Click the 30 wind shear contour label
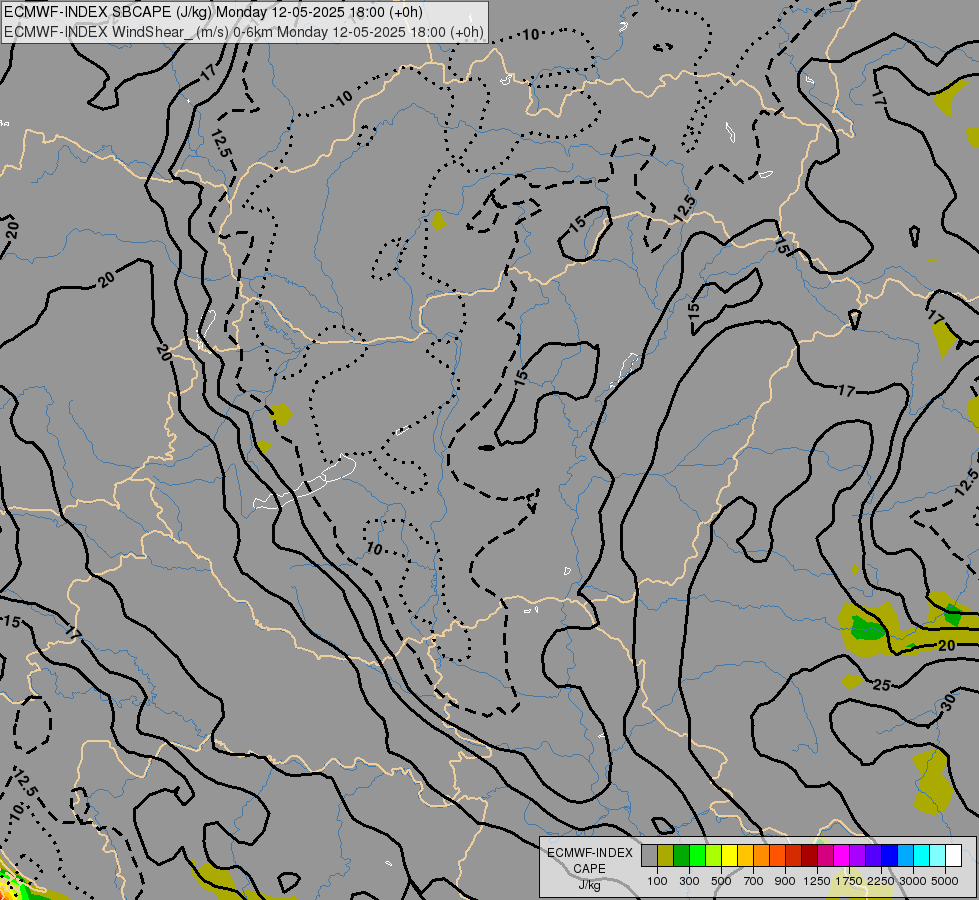 (x=948, y=703)
